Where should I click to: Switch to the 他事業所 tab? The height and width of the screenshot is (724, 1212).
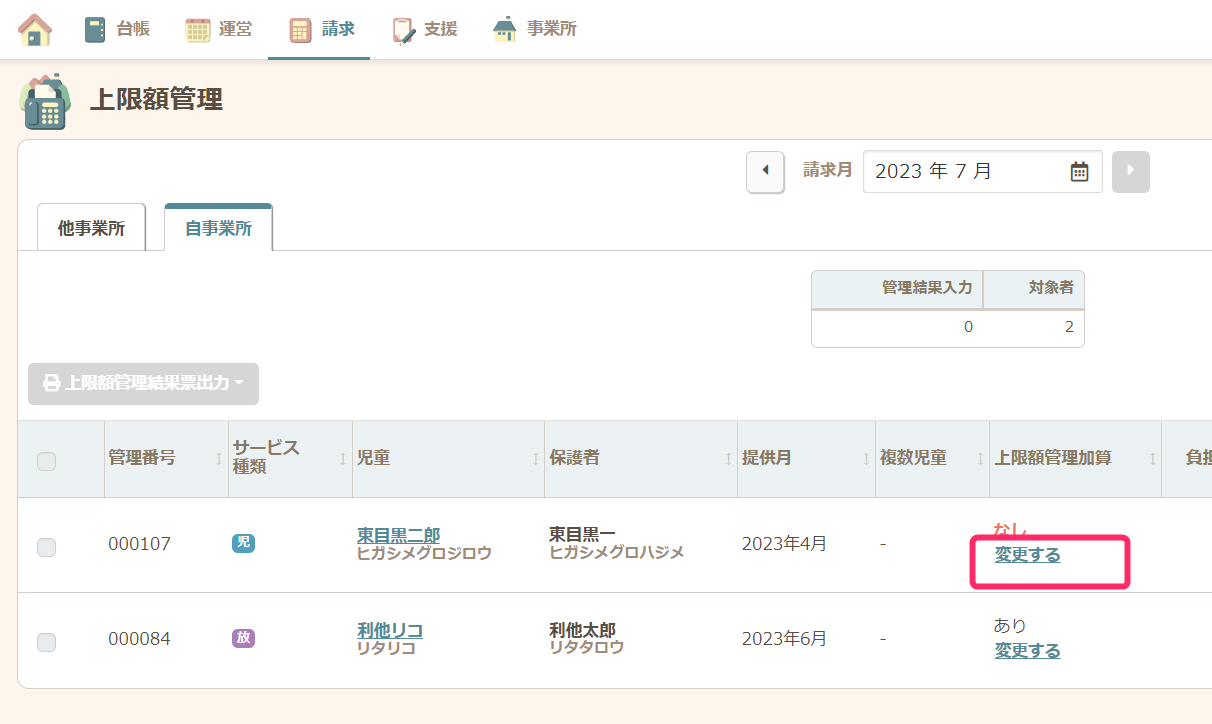coord(91,228)
